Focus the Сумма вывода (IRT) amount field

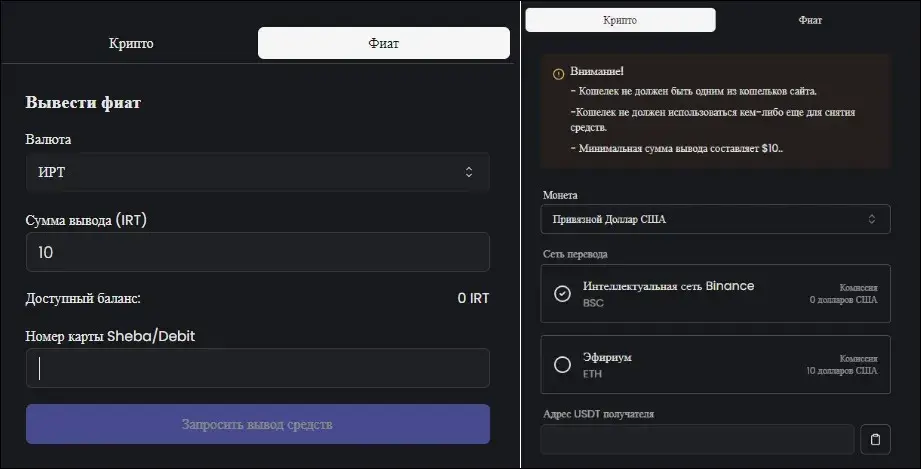point(257,252)
